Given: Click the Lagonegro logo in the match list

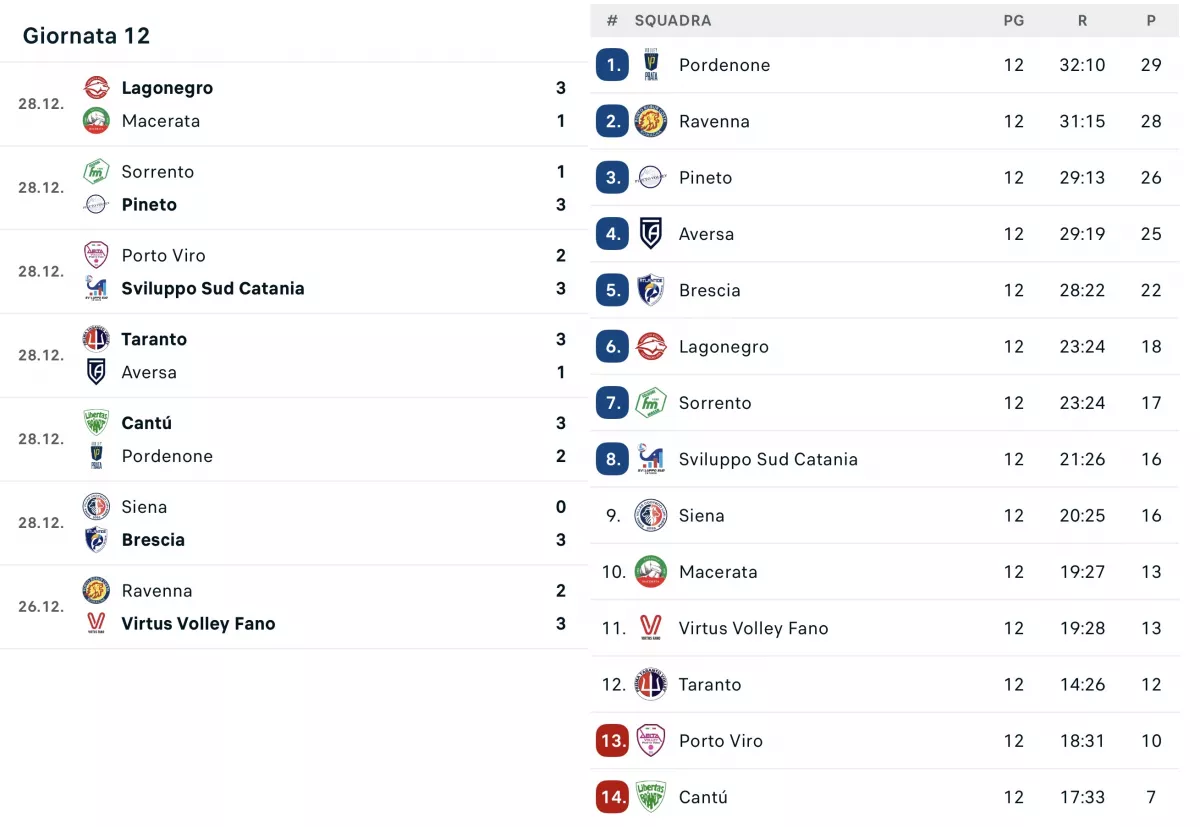Looking at the screenshot, I should click(96, 88).
